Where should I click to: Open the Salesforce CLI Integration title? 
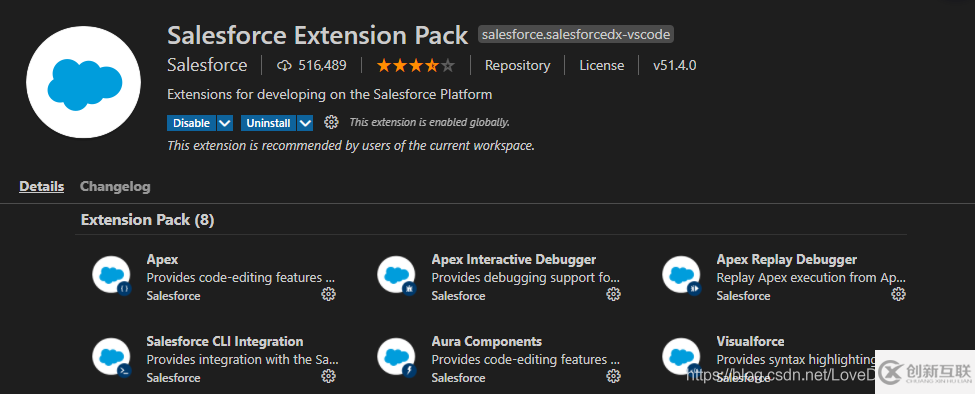225,341
